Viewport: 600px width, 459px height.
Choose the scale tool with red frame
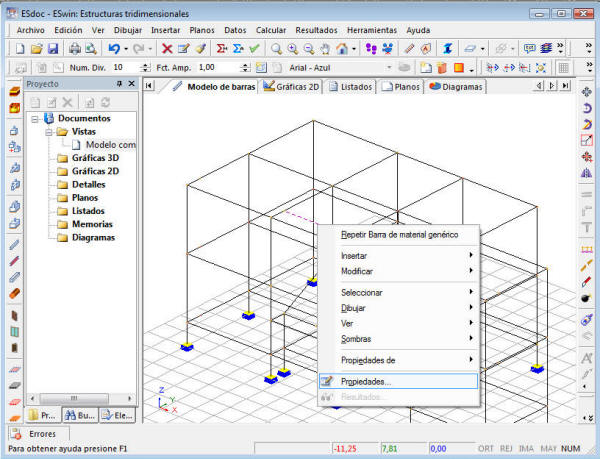586,140
